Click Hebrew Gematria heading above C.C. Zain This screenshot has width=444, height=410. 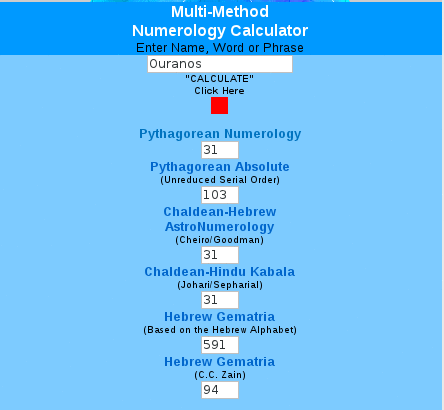[220, 362]
